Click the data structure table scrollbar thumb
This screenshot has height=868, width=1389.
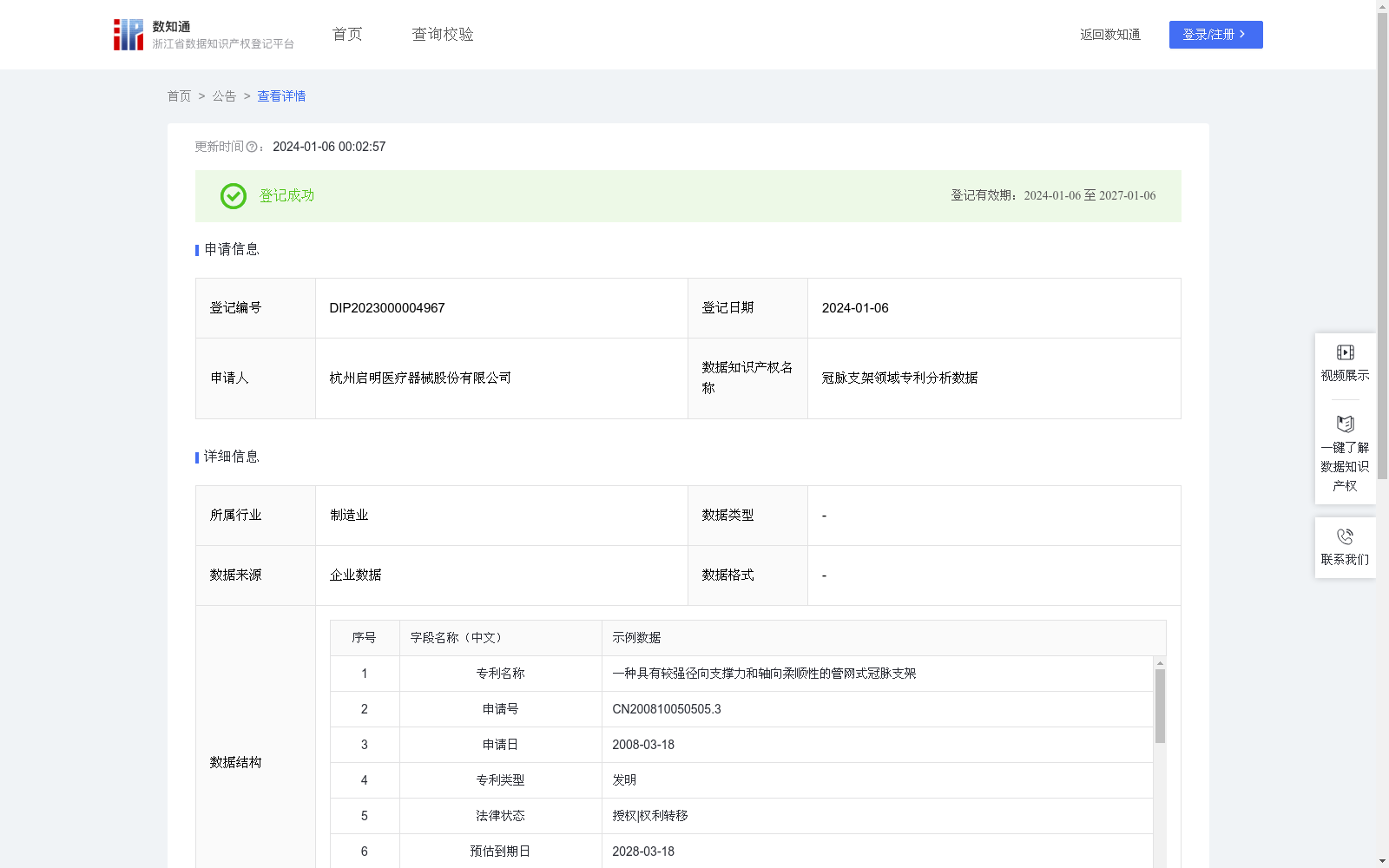click(1160, 706)
